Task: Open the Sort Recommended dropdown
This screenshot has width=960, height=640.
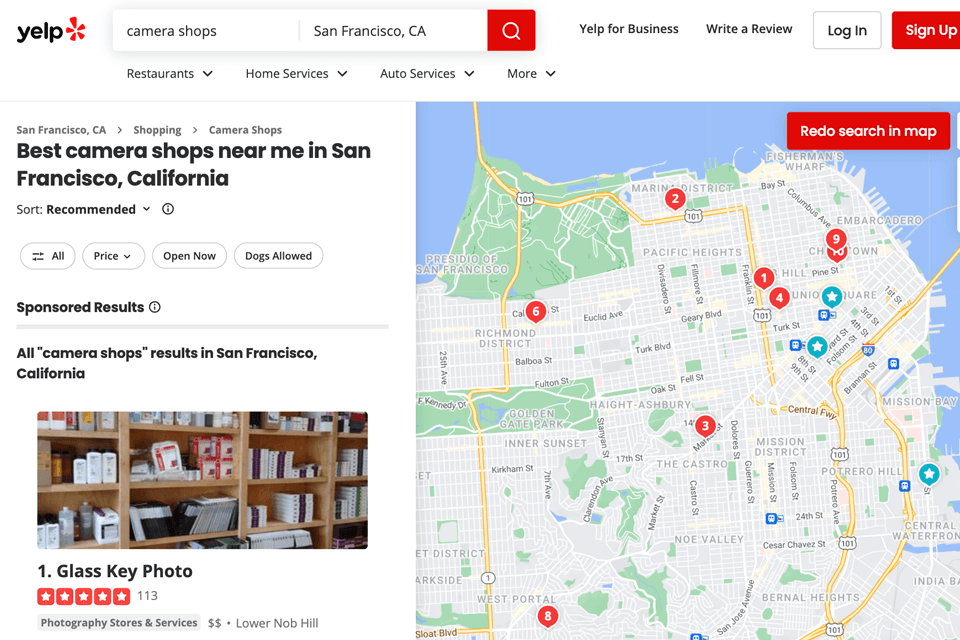Action: pyautogui.click(x=98, y=209)
